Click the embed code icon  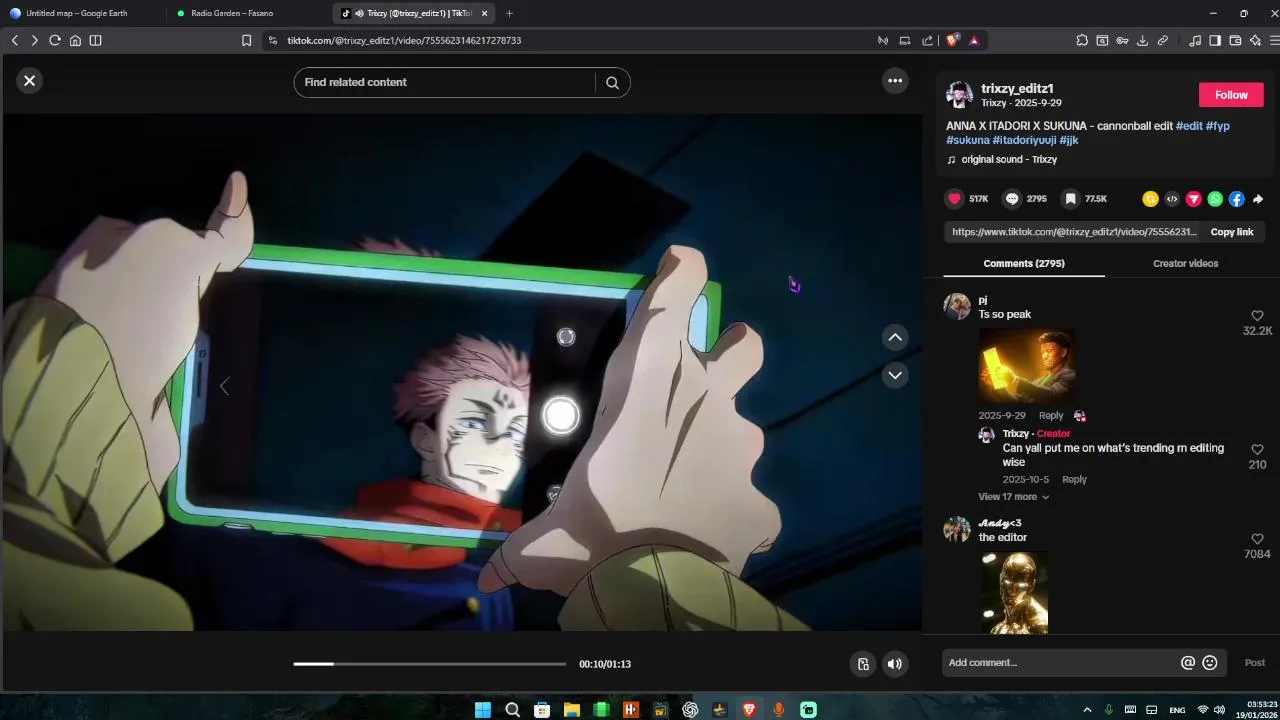pos(1172,199)
